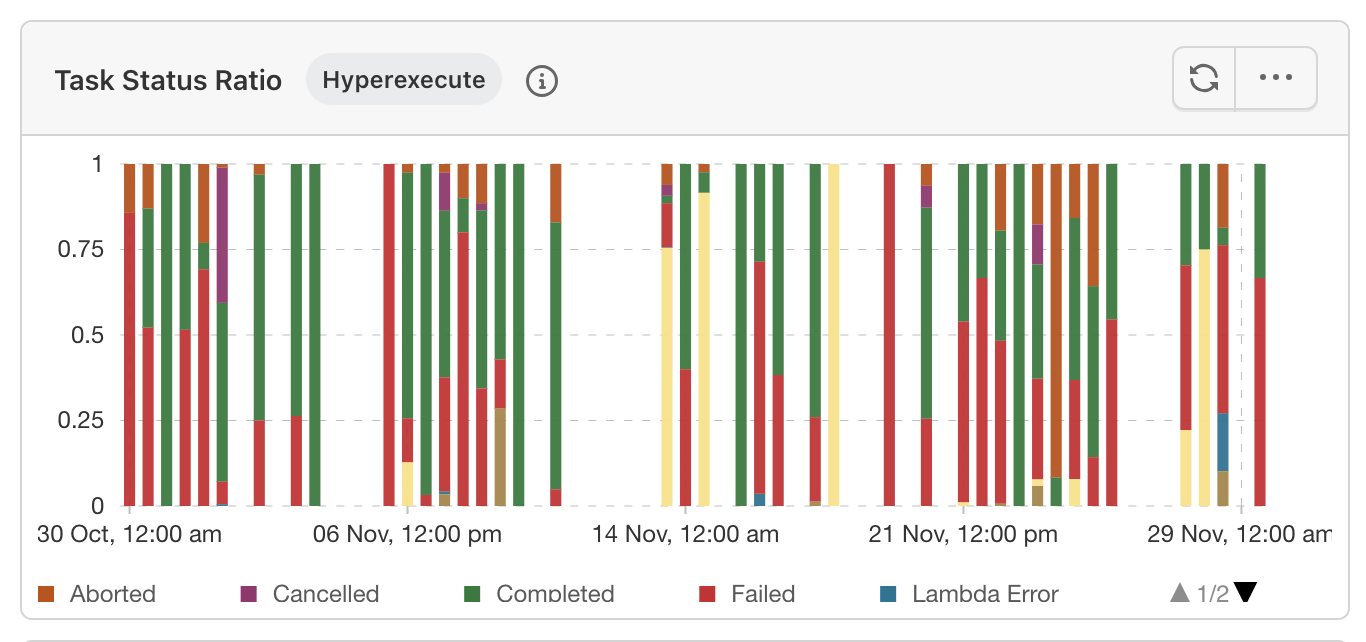The height and width of the screenshot is (642, 1366).
Task: Hide the Completed series via legend label
Action: coord(555,594)
